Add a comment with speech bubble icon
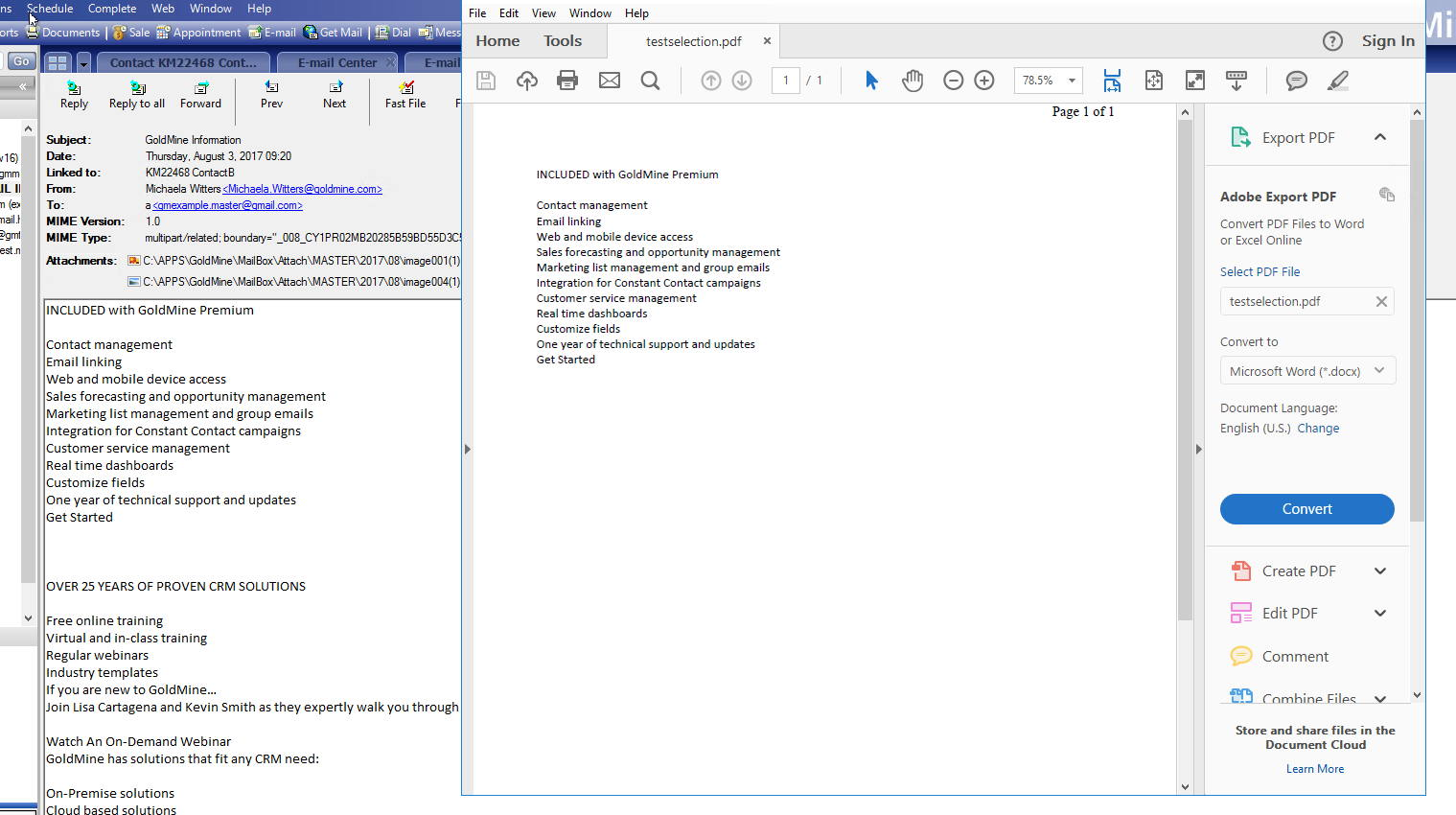Image resolution: width=1456 pixels, height=815 pixels. coord(1296,81)
